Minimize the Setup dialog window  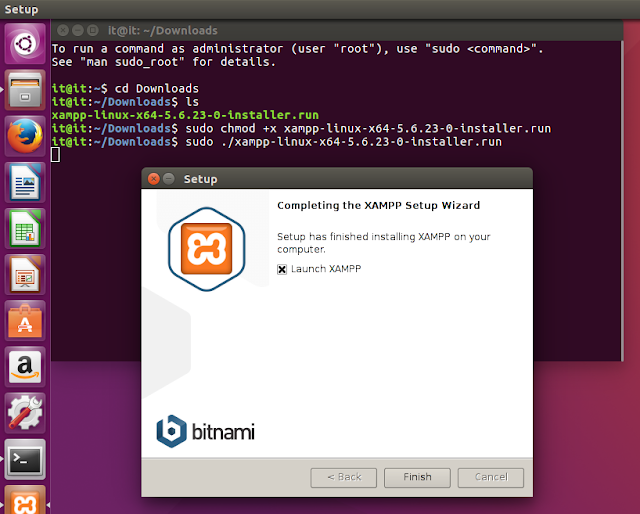click(x=169, y=179)
